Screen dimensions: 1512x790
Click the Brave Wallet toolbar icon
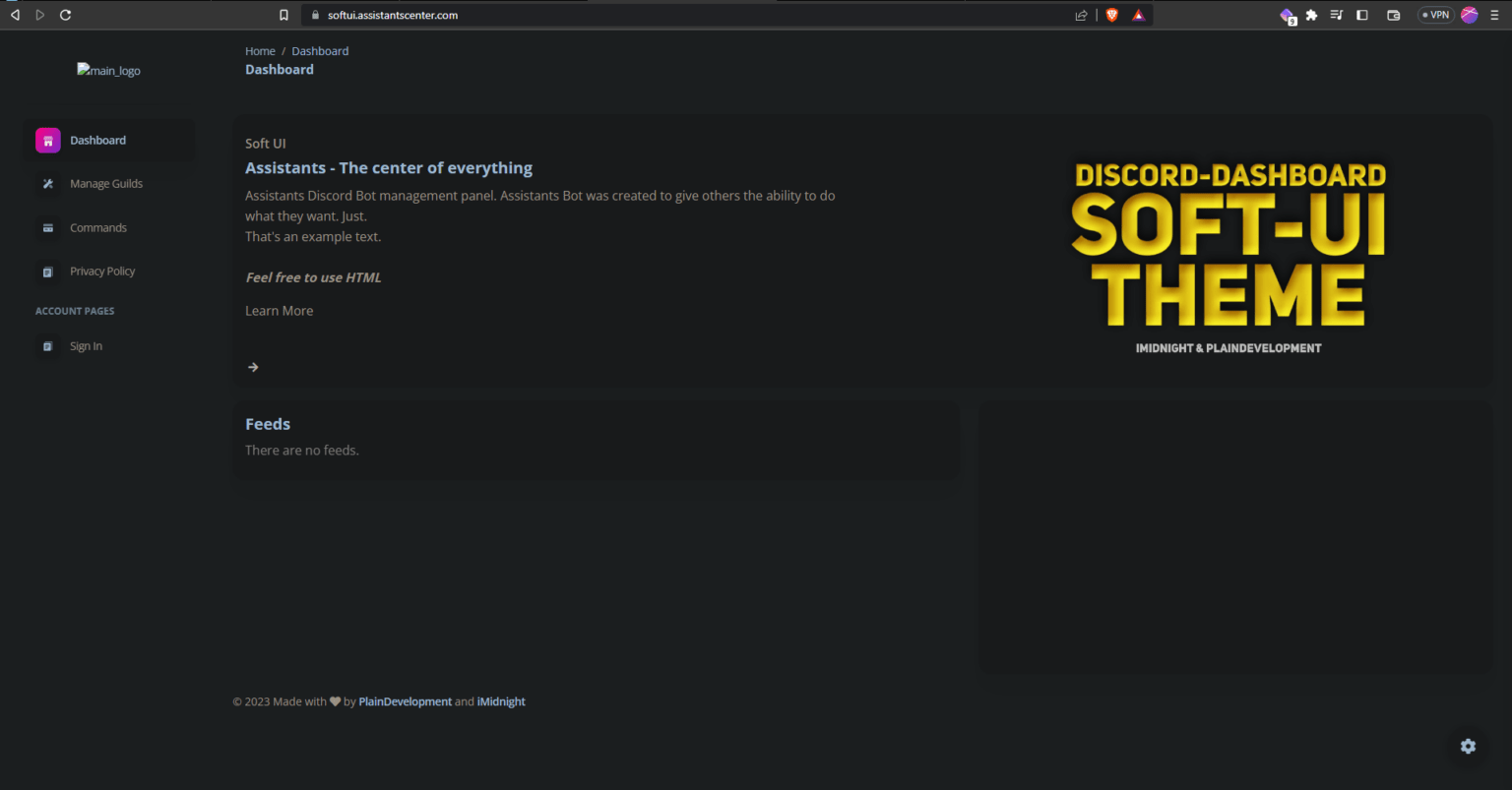1393,14
